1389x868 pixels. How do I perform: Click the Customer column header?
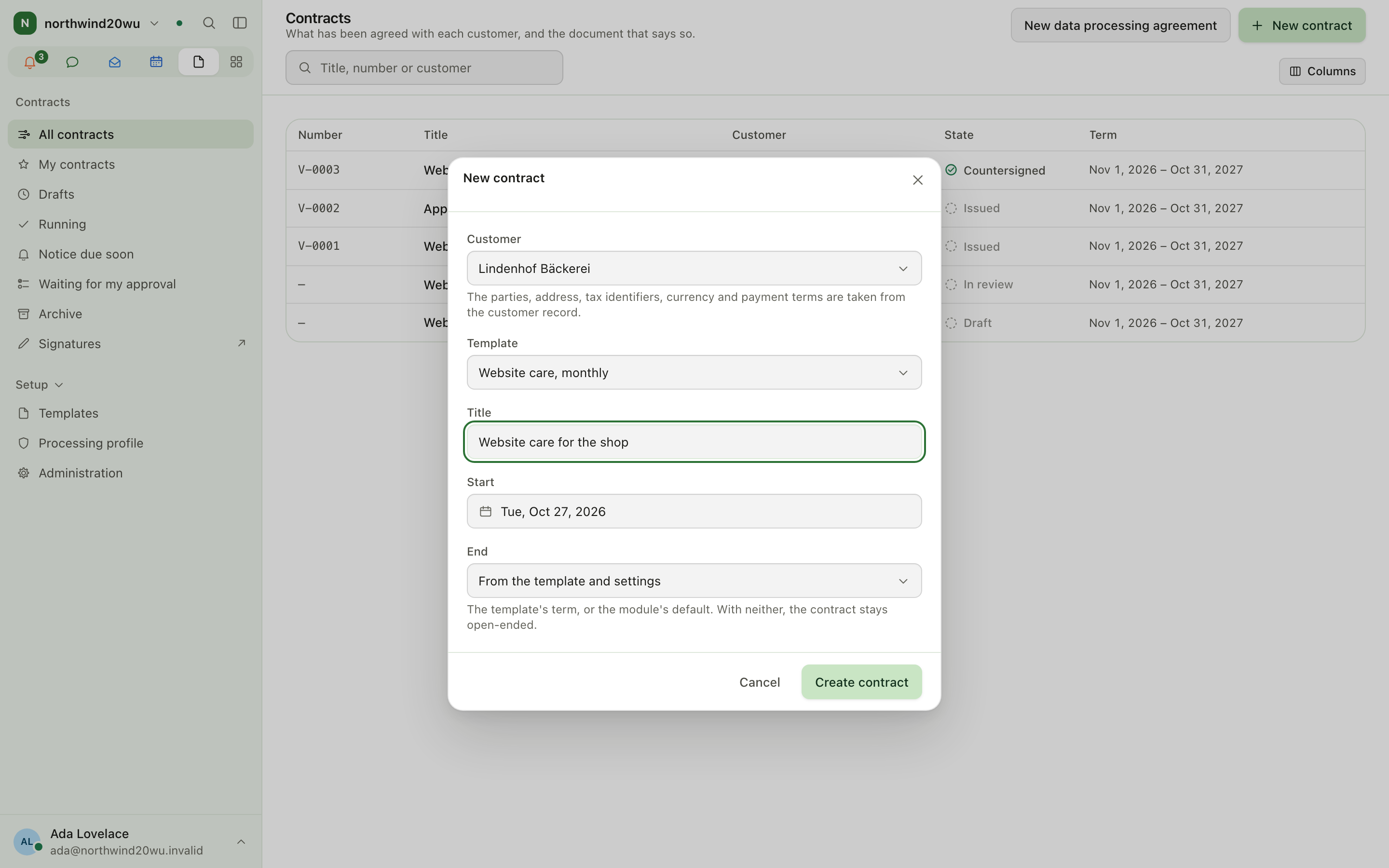(x=759, y=135)
